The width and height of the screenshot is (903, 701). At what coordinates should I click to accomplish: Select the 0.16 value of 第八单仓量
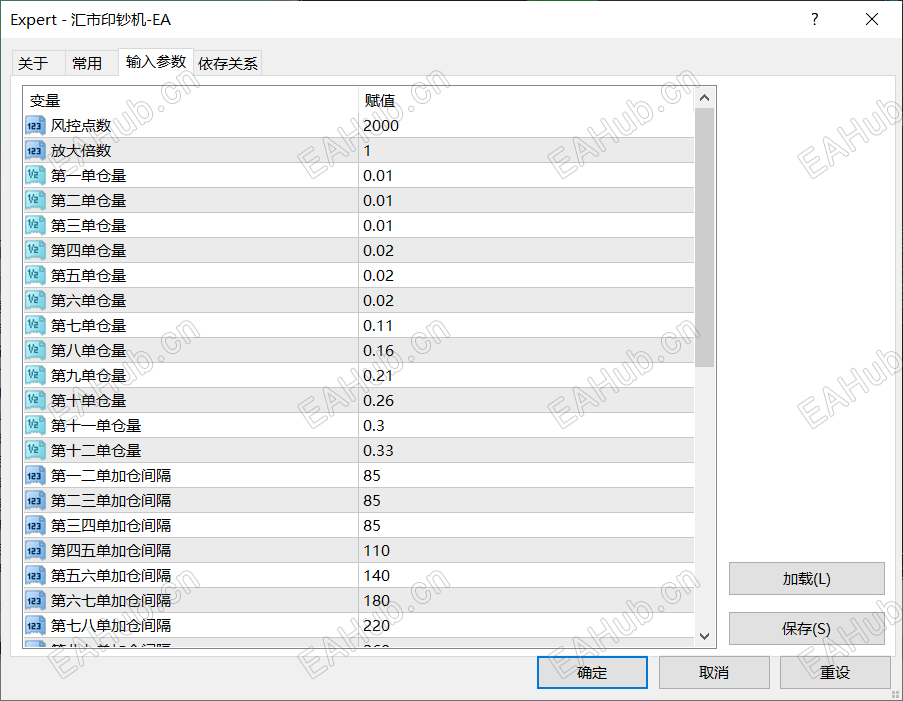378,350
